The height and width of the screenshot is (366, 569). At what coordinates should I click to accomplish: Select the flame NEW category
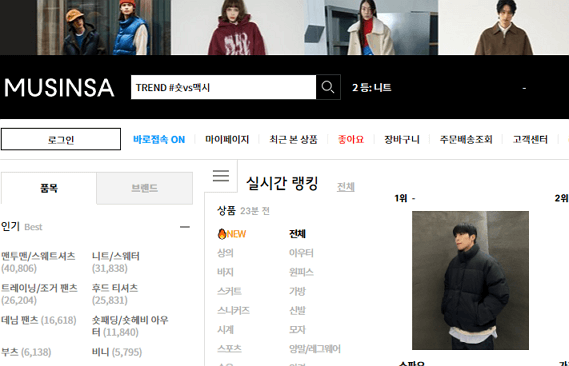click(232, 234)
